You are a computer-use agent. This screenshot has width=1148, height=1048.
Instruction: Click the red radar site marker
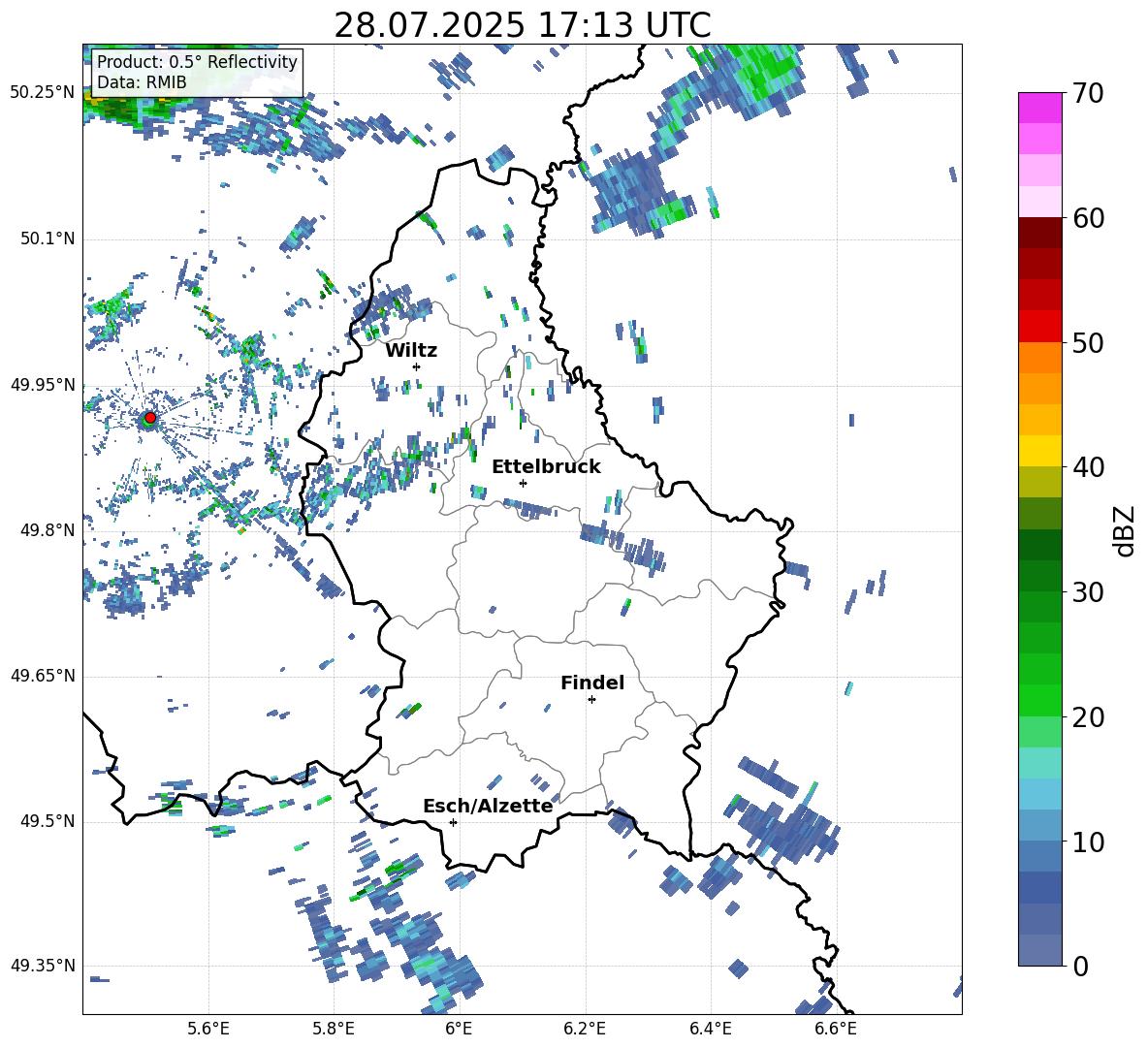tap(150, 418)
